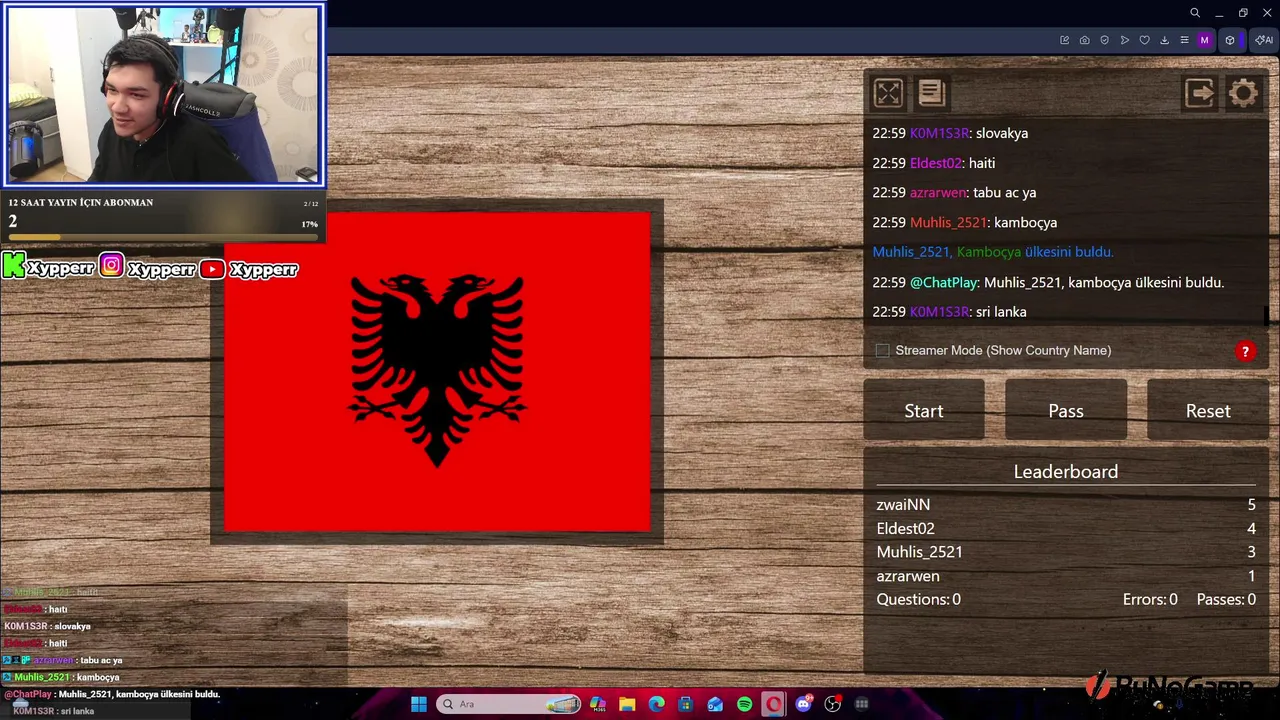
Task: Open browser search magnifier icon
Action: click(1195, 13)
